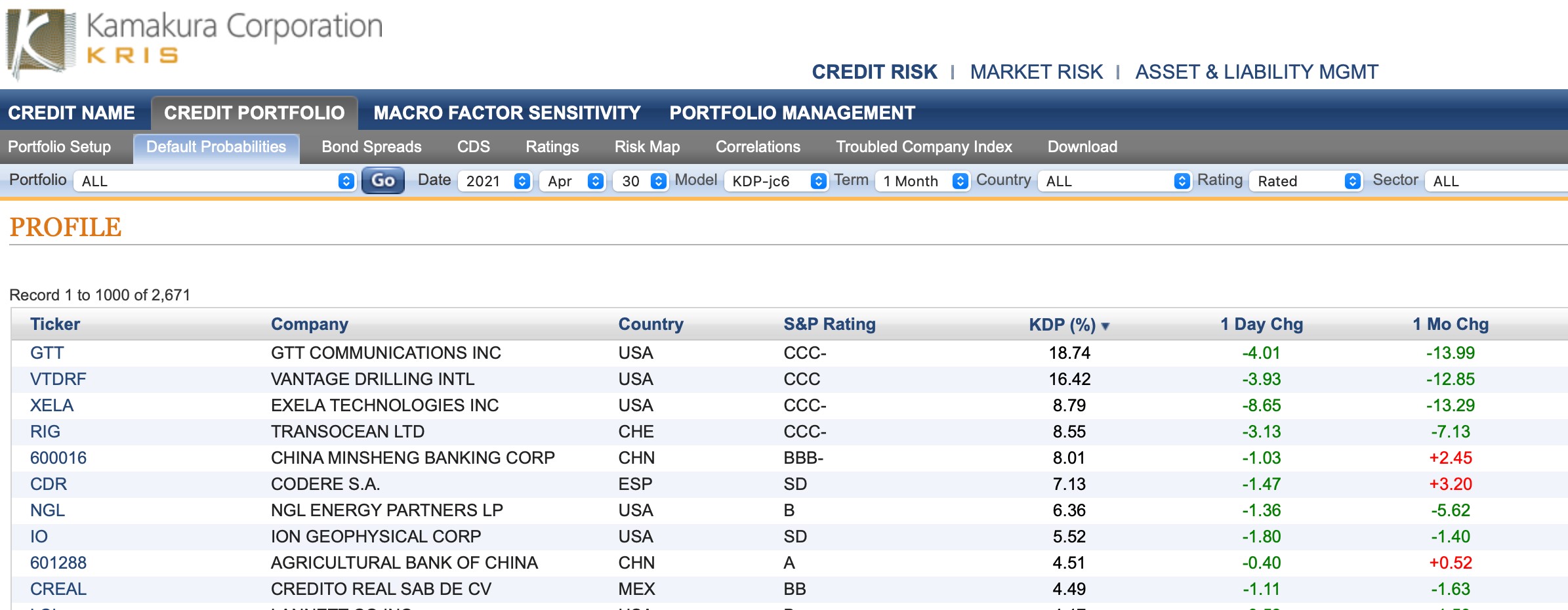Viewport: 1568px width, 610px height.
Task: Open the CDR ticker link
Action: [49, 484]
